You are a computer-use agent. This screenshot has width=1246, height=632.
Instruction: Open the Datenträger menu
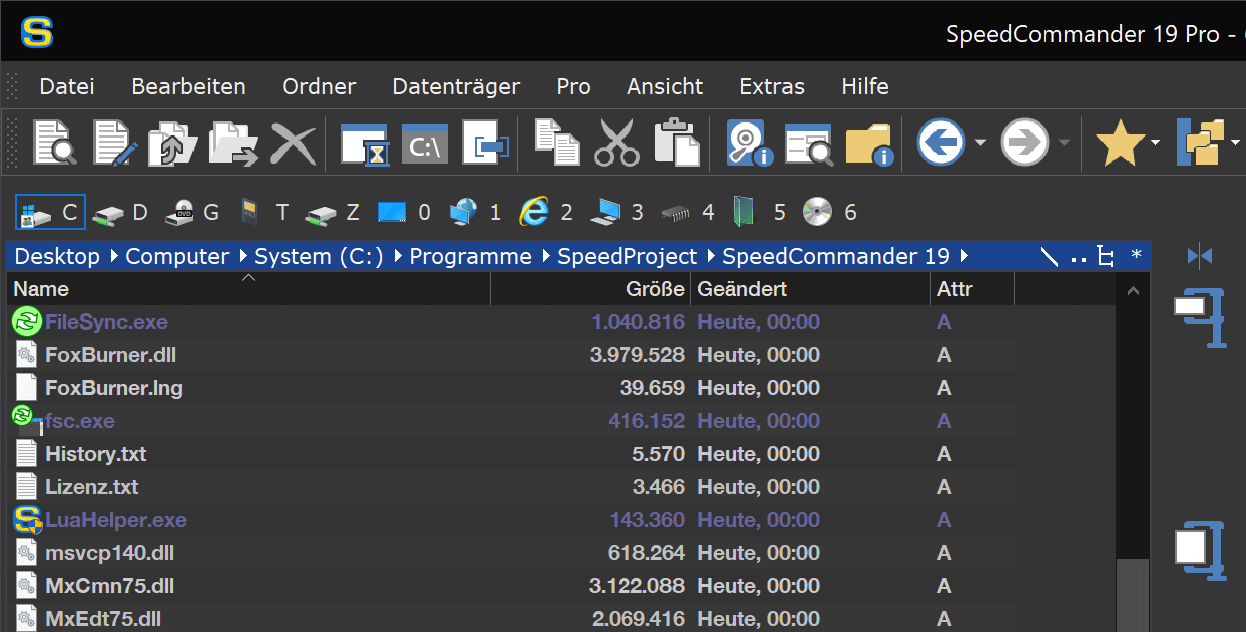pyautogui.click(x=456, y=87)
